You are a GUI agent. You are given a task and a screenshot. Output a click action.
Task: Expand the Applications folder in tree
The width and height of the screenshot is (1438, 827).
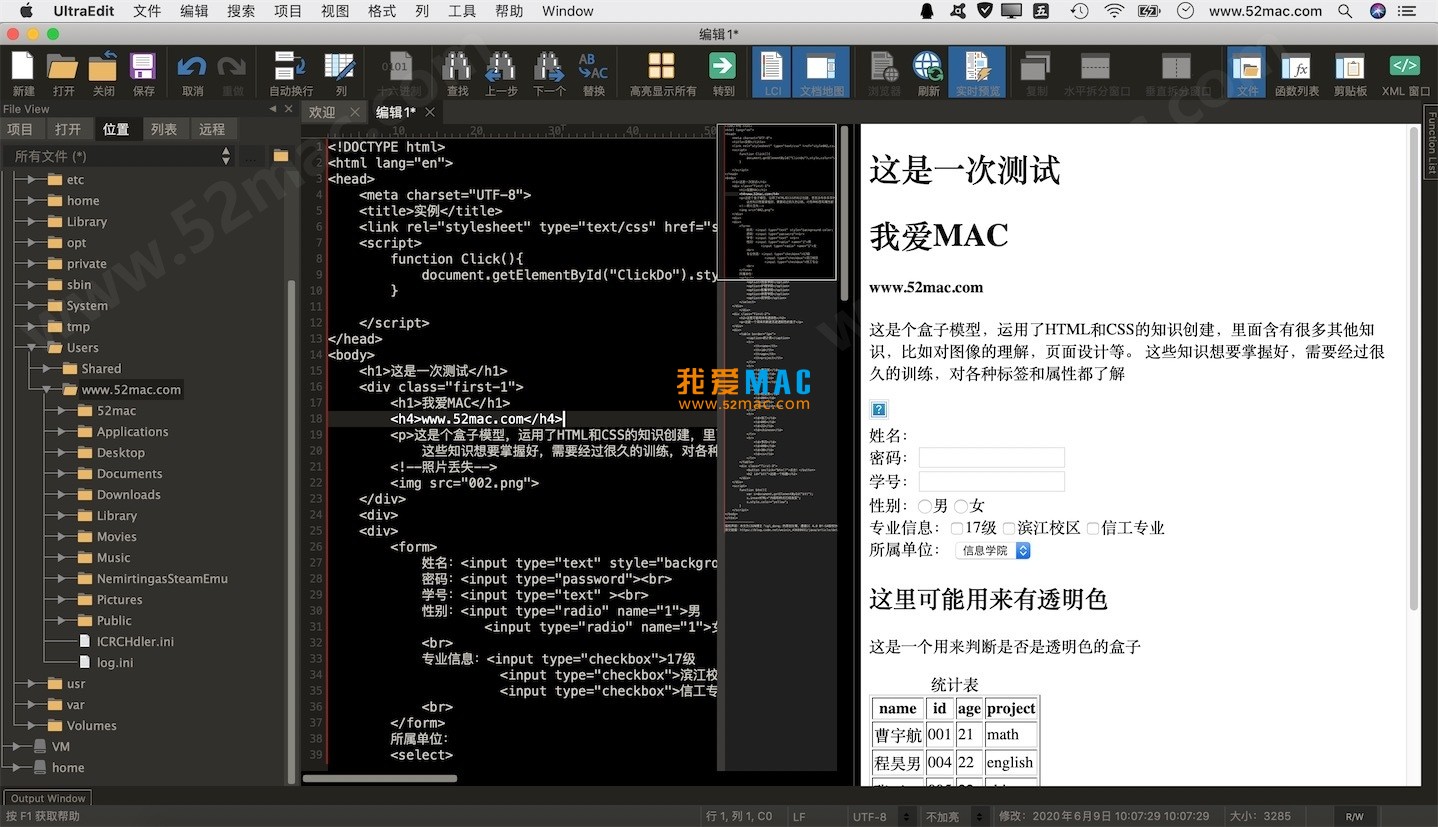[62, 432]
